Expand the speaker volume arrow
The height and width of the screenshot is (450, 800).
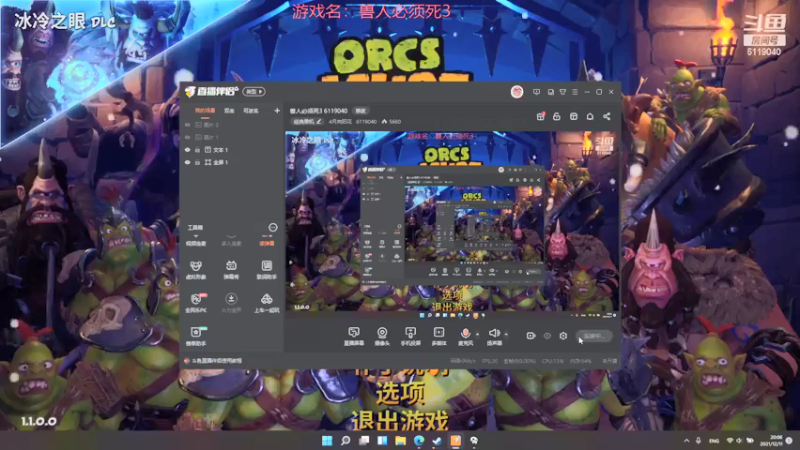(x=506, y=334)
